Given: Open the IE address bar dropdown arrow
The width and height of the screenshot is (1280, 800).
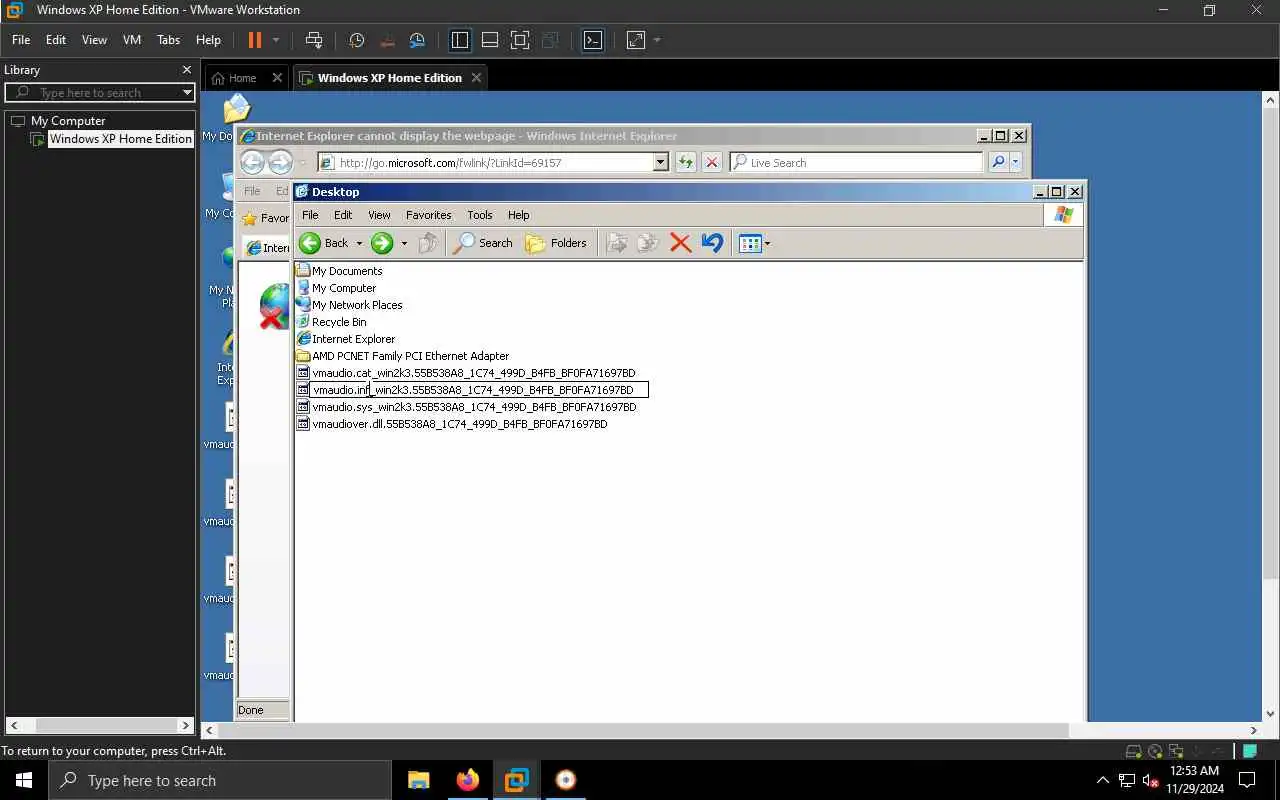Looking at the screenshot, I should (660, 162).
